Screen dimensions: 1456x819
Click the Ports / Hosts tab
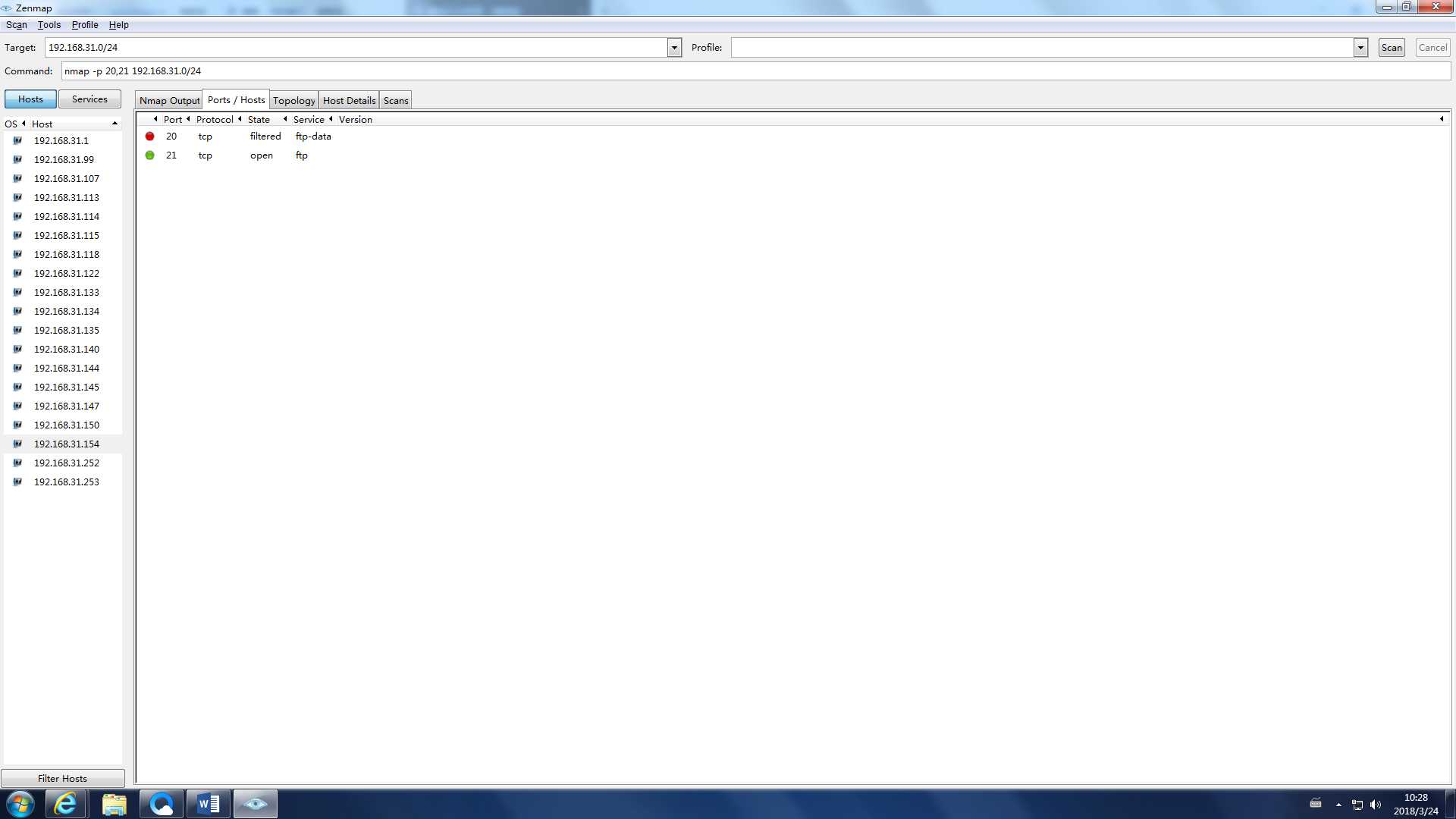tap(236, 99)
